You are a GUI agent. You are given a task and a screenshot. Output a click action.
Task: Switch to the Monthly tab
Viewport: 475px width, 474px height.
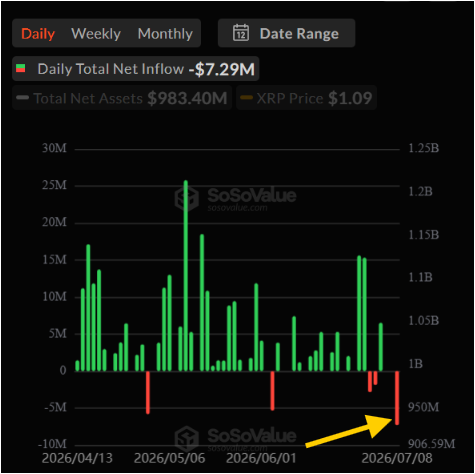coord(165,34)
